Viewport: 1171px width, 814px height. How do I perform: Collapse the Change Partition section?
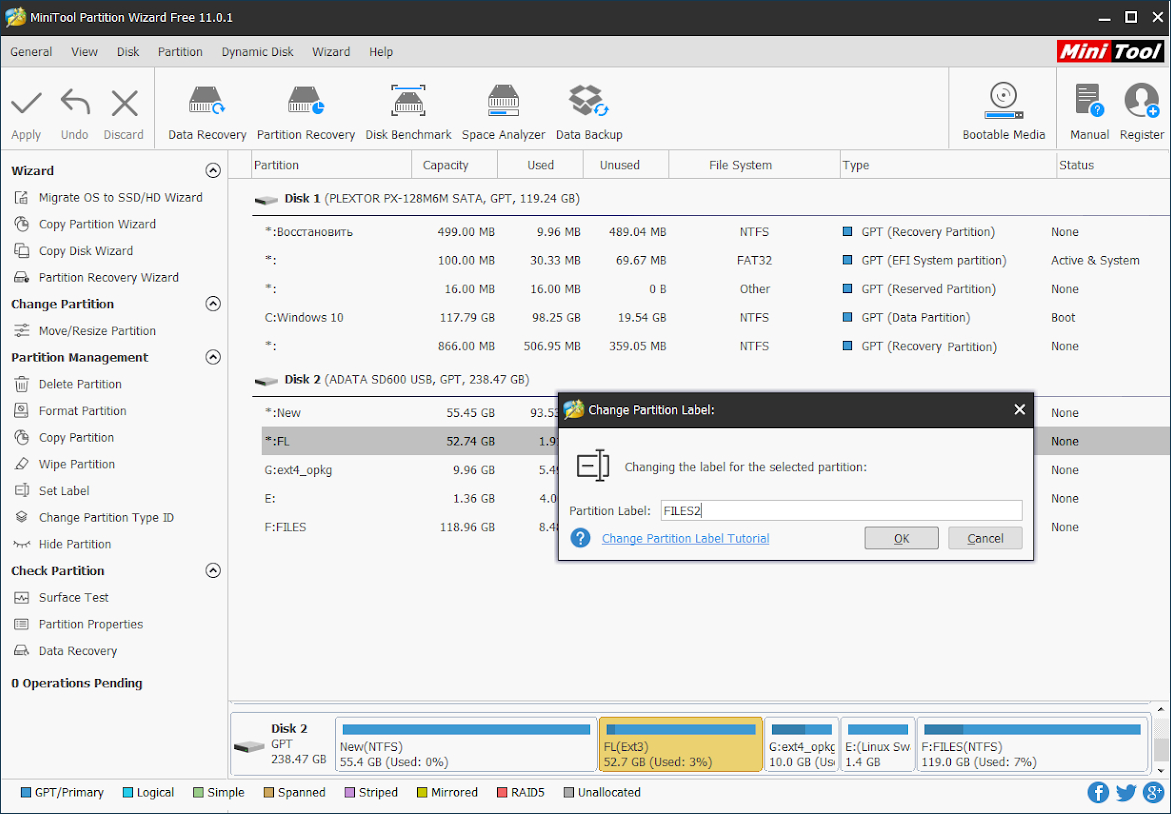click(x=212, y=304)
